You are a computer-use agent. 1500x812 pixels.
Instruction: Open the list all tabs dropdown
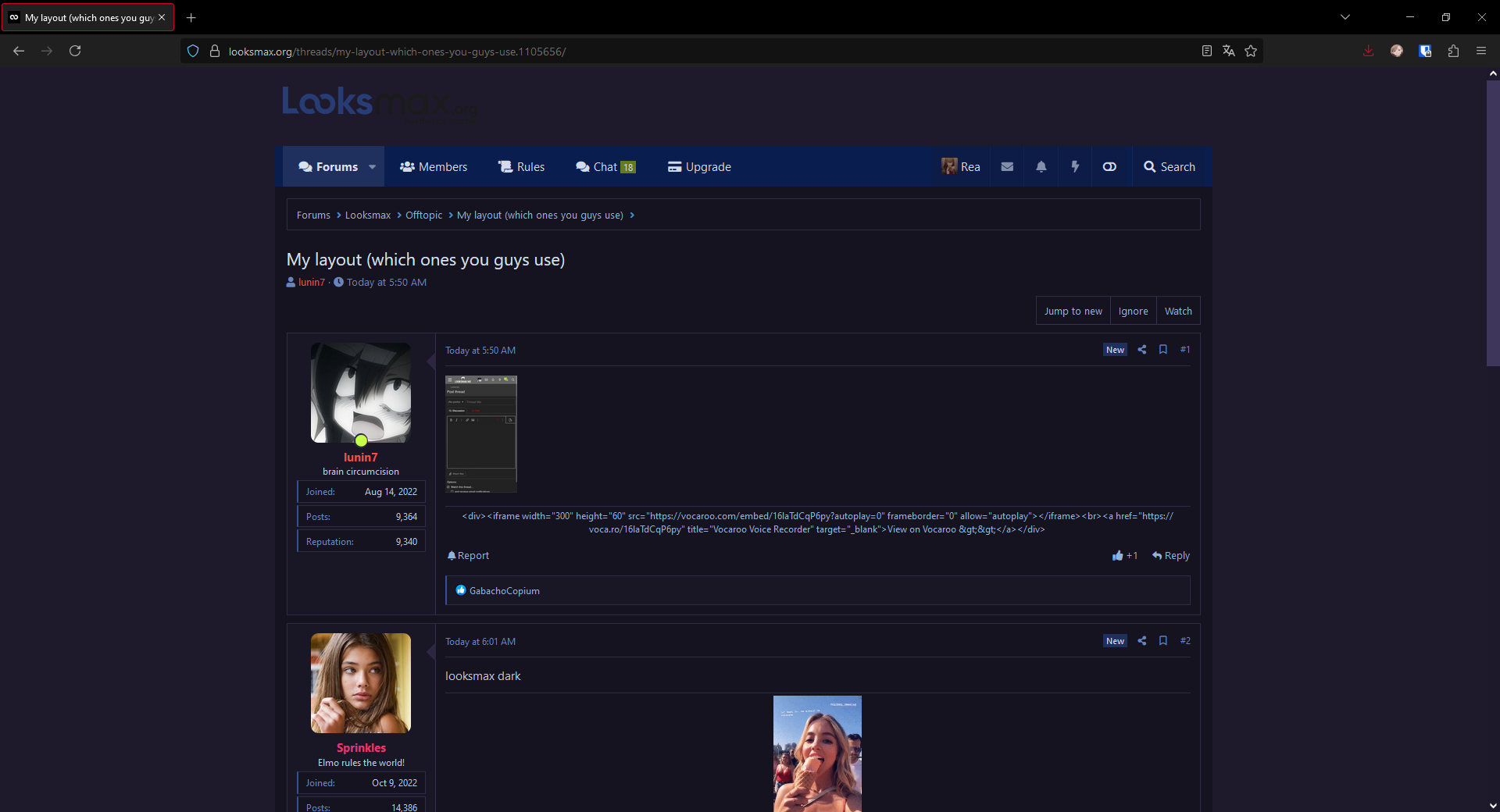tap(1345, 17)
